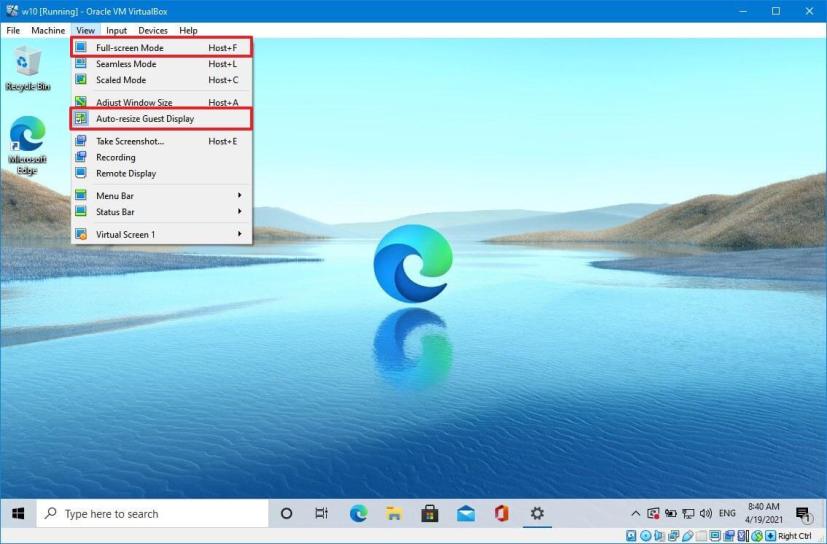The image size is (827, 544).
Task: Click the audio status icon in VirtualBox
Action: pyautogui.click(x=659, y=536)
